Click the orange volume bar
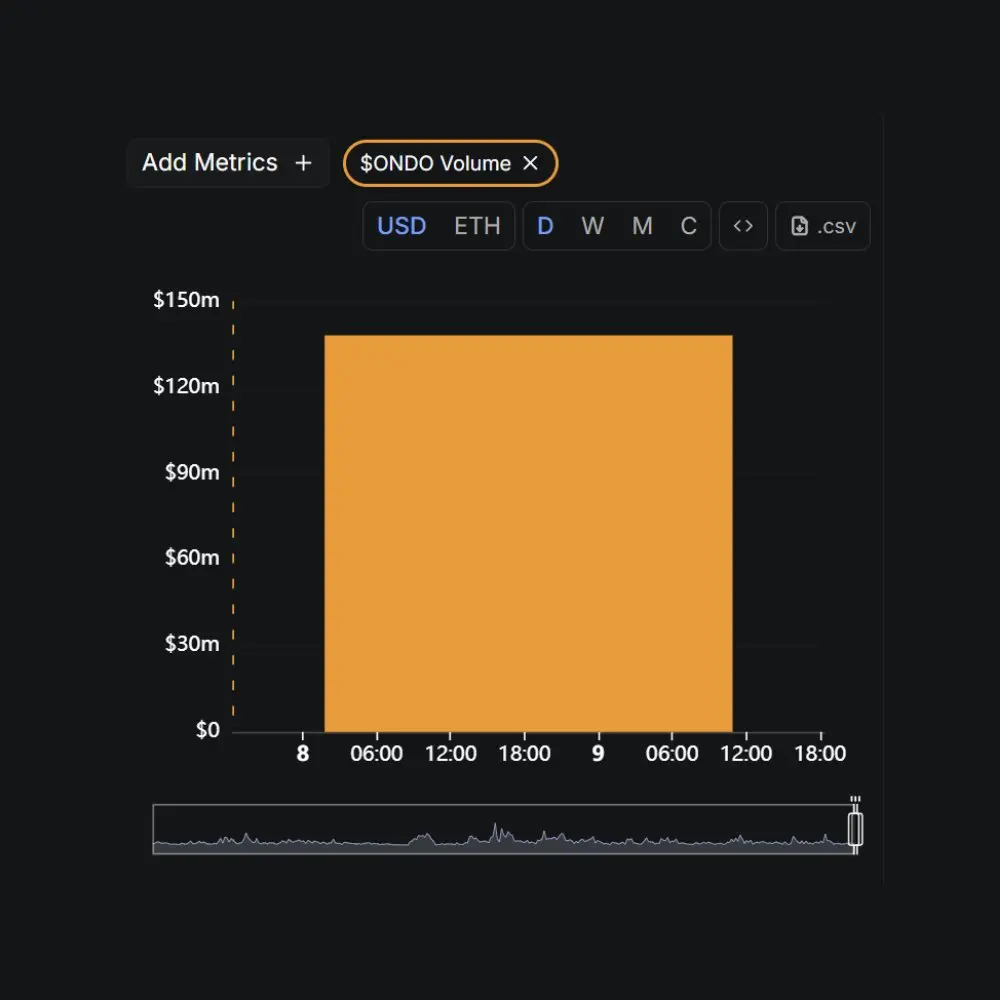The image size is (1000, 1000). [x=528, y=533]
